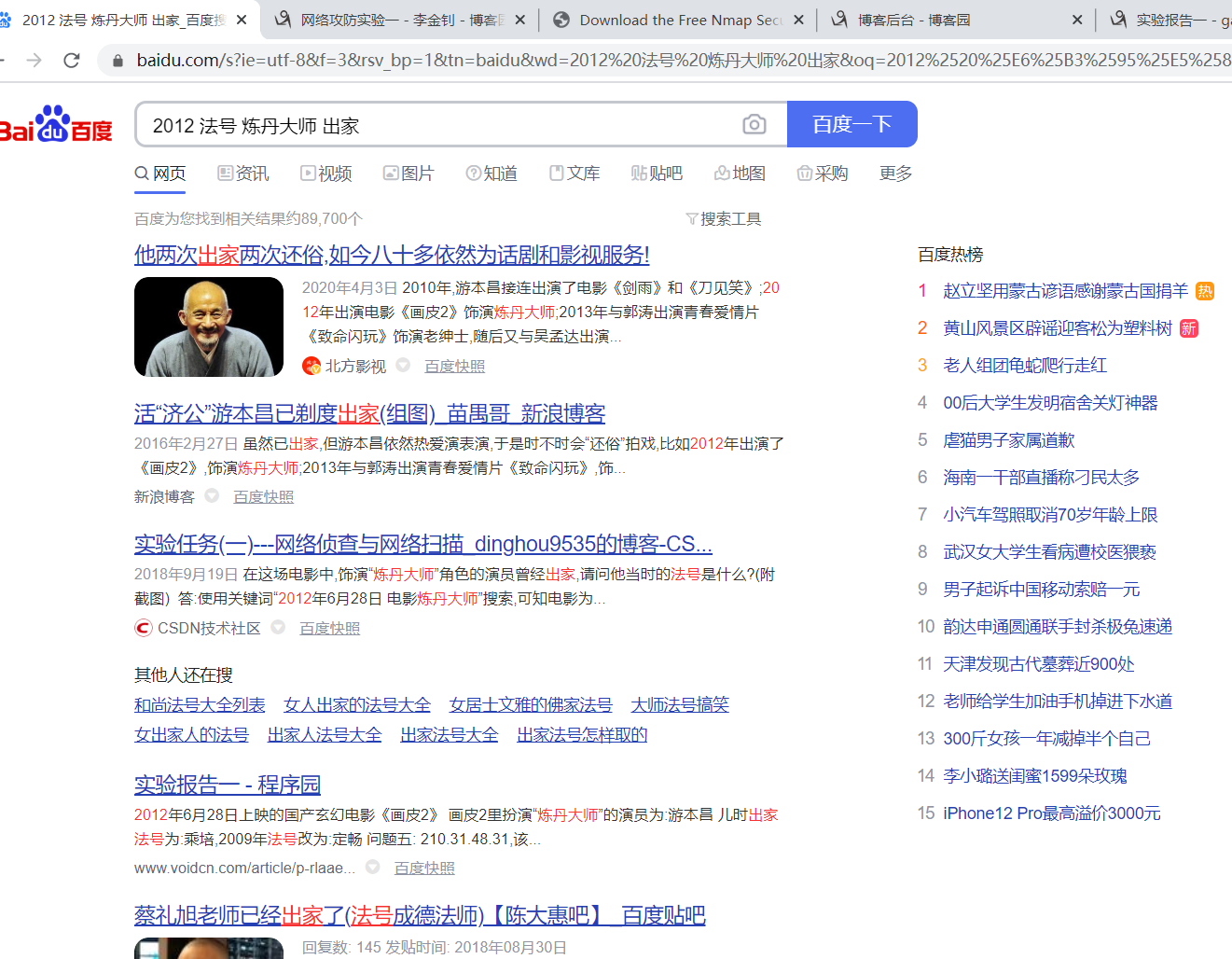
Task: Open result 活"济公"游本昌已剃度出家
Action: point(370,413)
